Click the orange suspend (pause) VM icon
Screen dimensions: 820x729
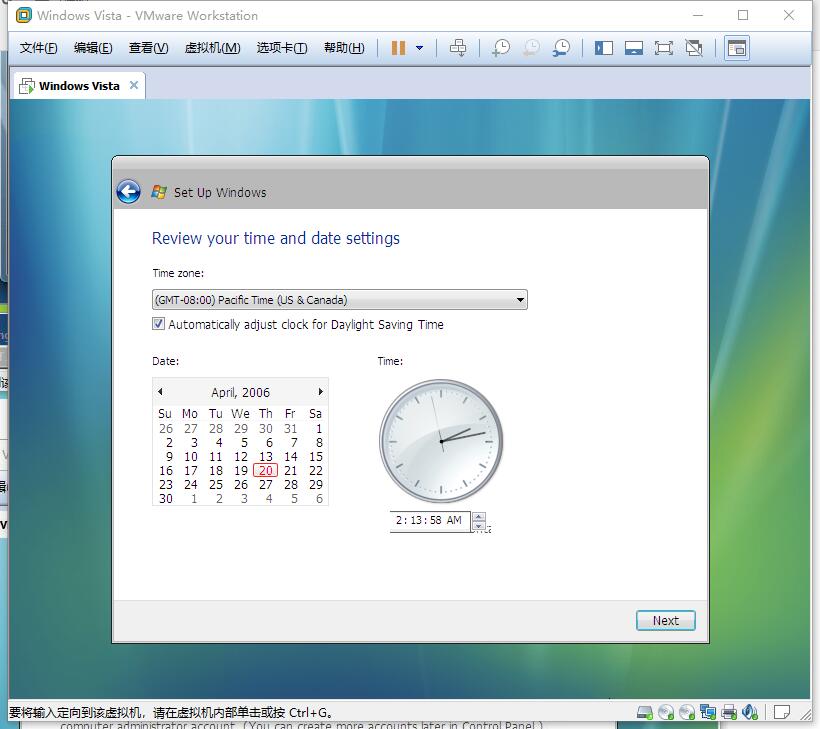point(398,48)
